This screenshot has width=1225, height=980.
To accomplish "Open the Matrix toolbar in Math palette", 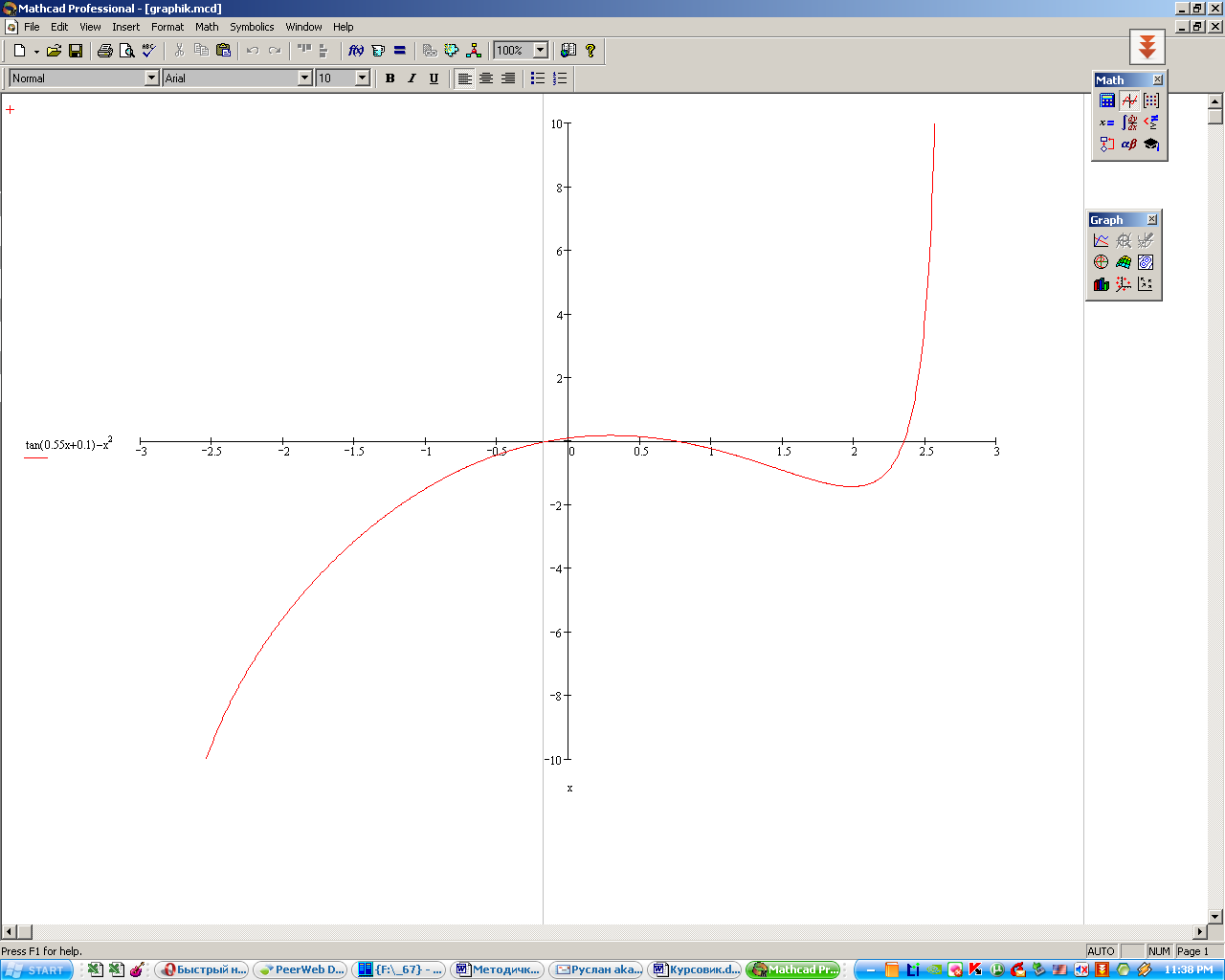I will point(1151,100).
